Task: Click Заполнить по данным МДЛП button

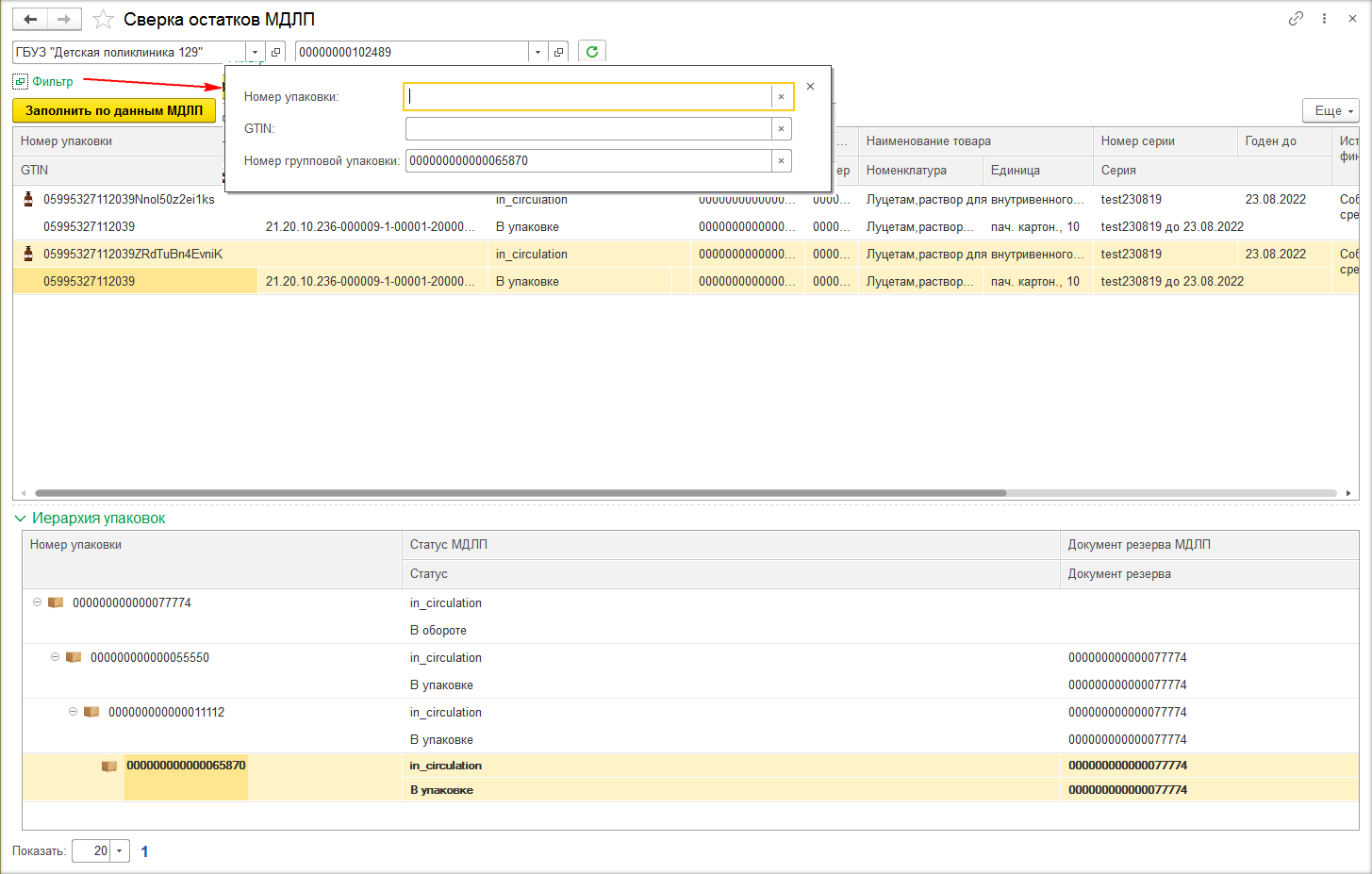Action: coord(114,110)
